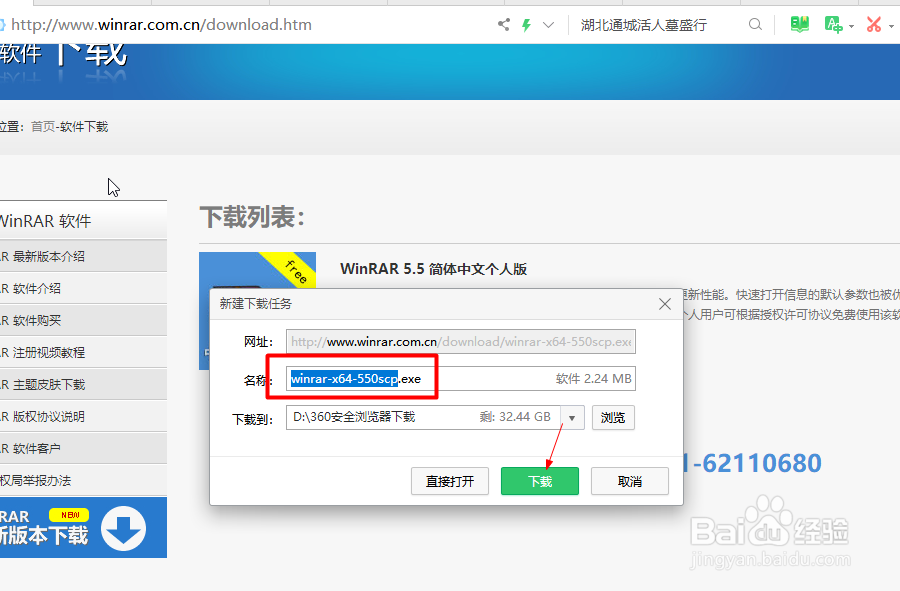Click the WinRAR 软件 sidebar header

click(83, 221)
